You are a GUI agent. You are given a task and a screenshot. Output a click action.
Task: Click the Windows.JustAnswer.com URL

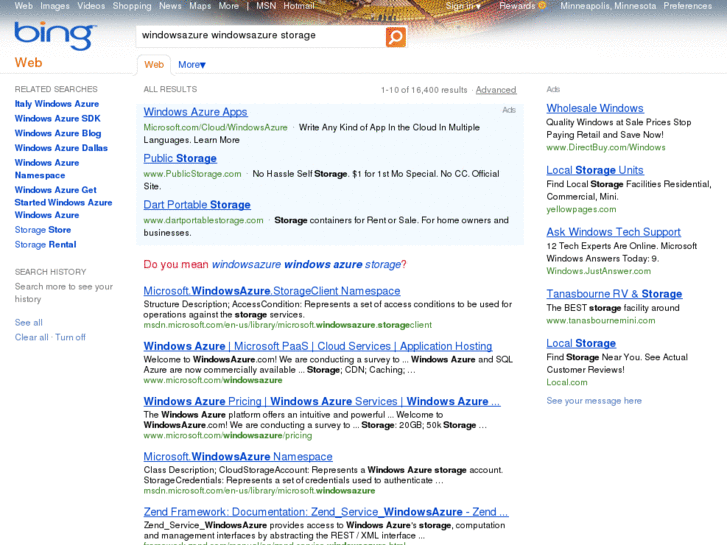(598, 271)
